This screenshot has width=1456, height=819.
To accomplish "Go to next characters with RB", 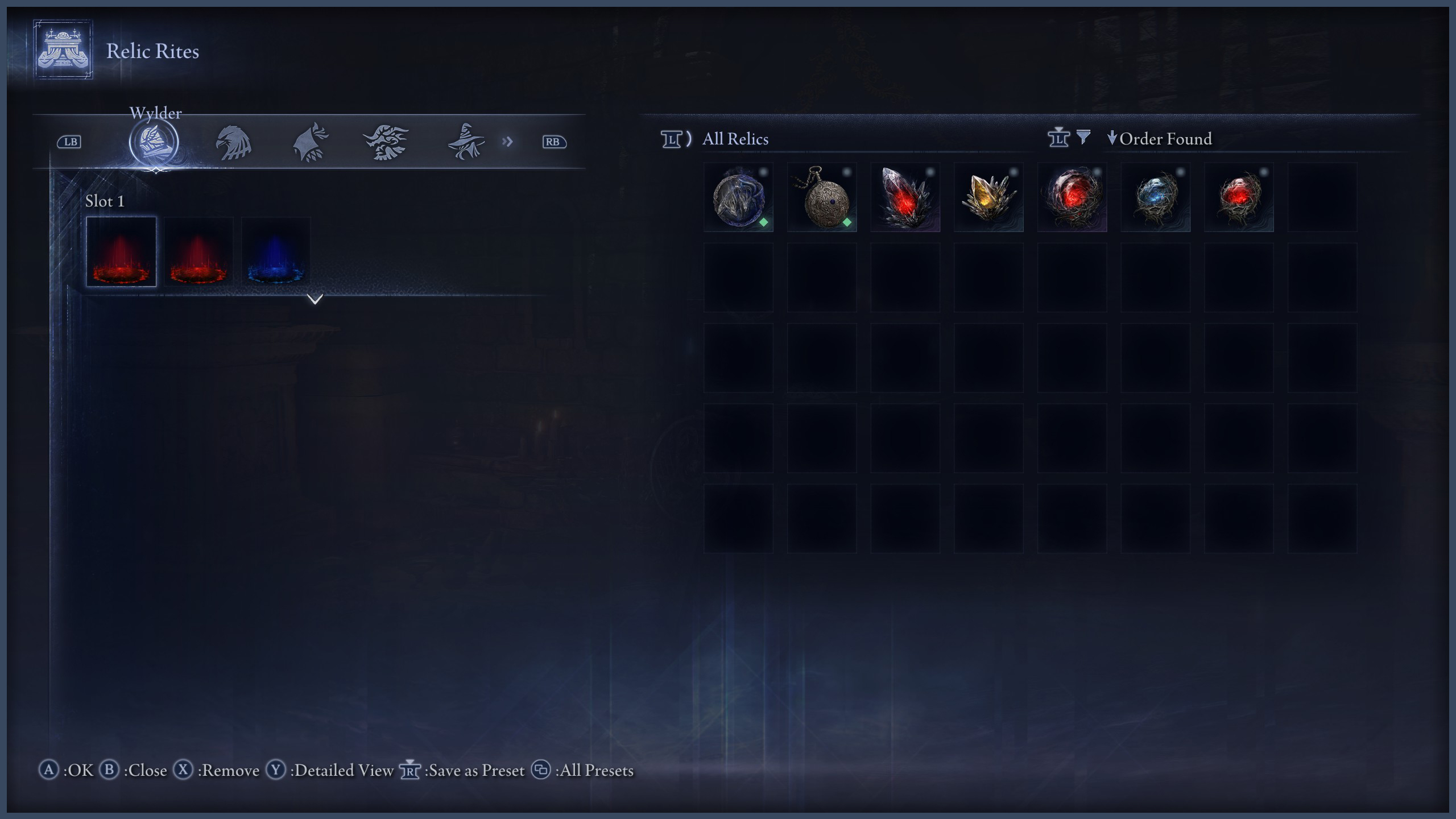I will pyautogui.click(x=554, y=142).
